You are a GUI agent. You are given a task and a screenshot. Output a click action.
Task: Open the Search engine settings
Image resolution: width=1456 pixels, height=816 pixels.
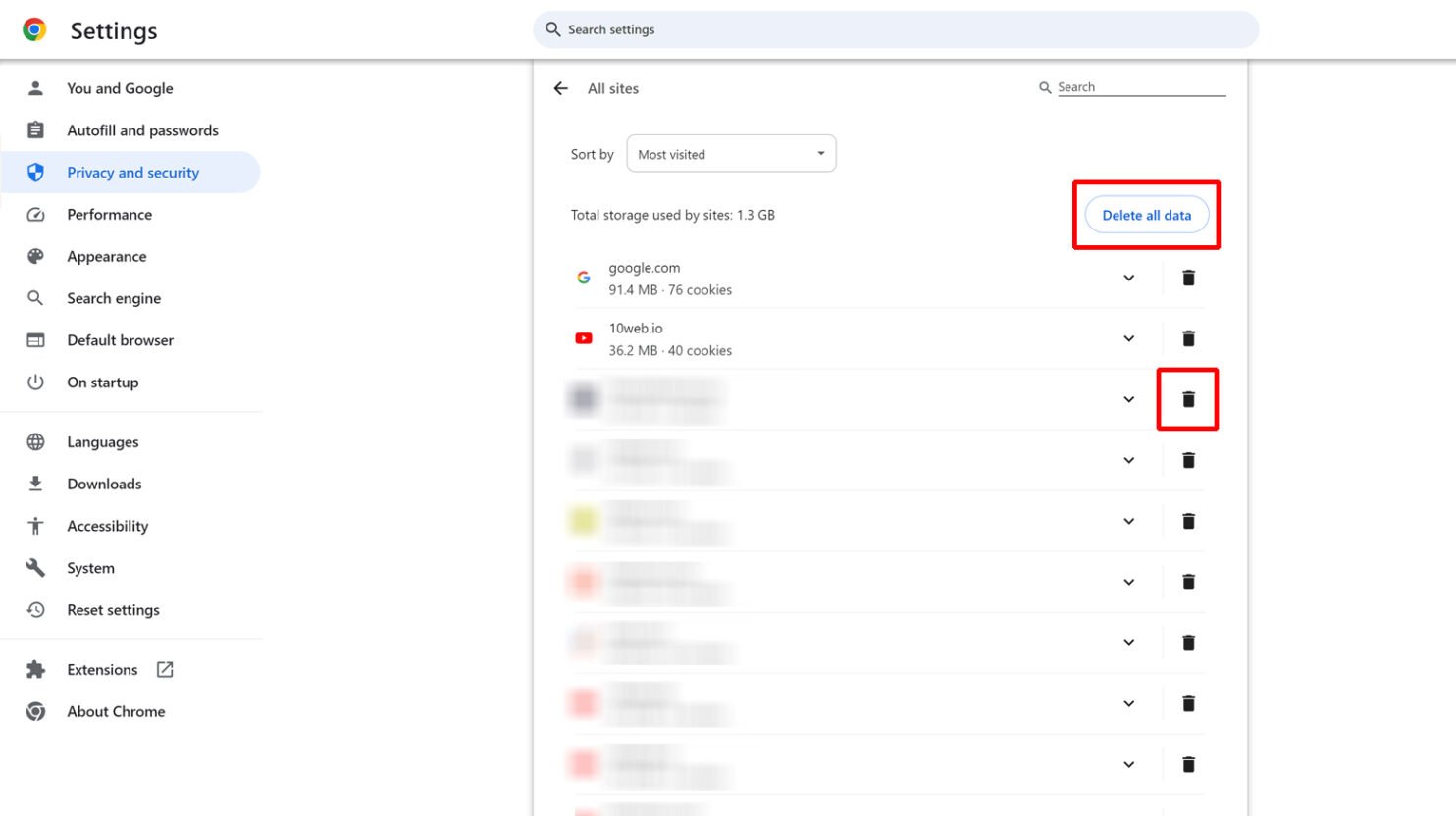click(114, 298)
